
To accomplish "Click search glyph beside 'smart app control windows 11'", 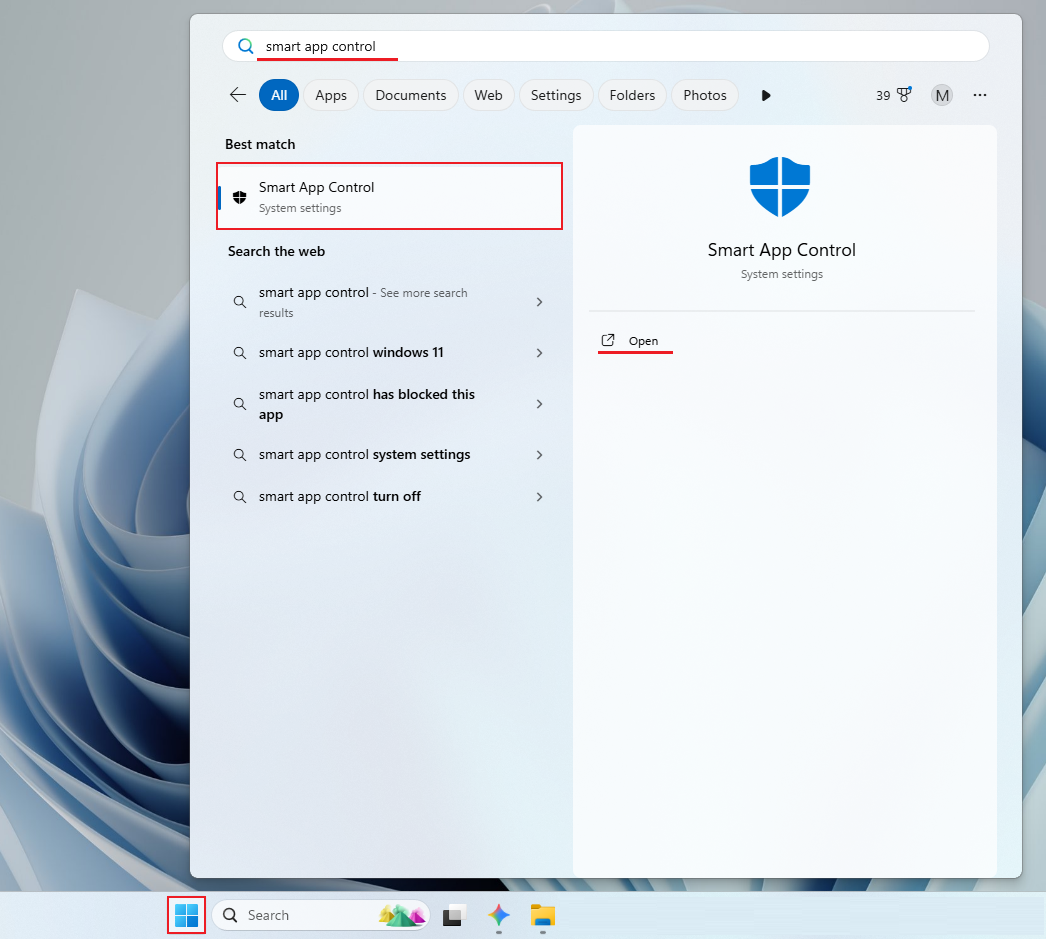I will [239, 353].
